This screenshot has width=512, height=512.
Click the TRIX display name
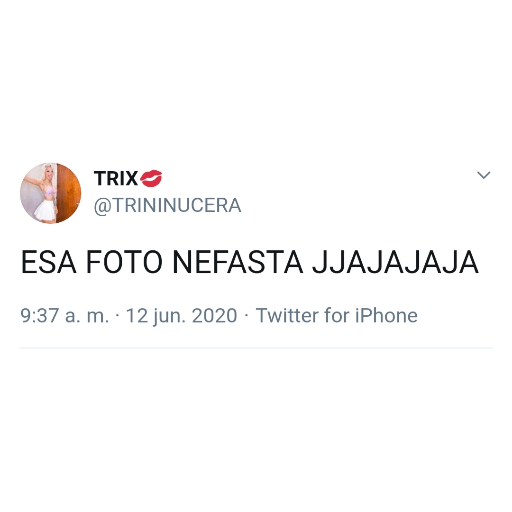(116, 178)
